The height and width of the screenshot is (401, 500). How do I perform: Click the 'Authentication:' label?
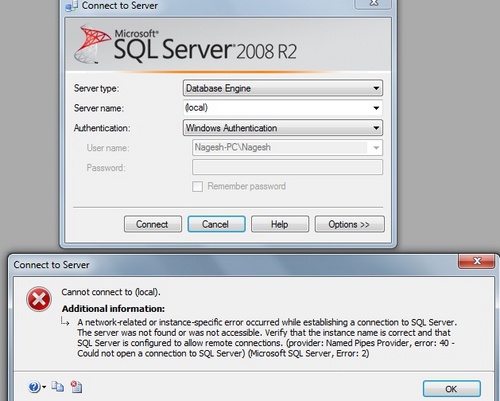[102, 128]
